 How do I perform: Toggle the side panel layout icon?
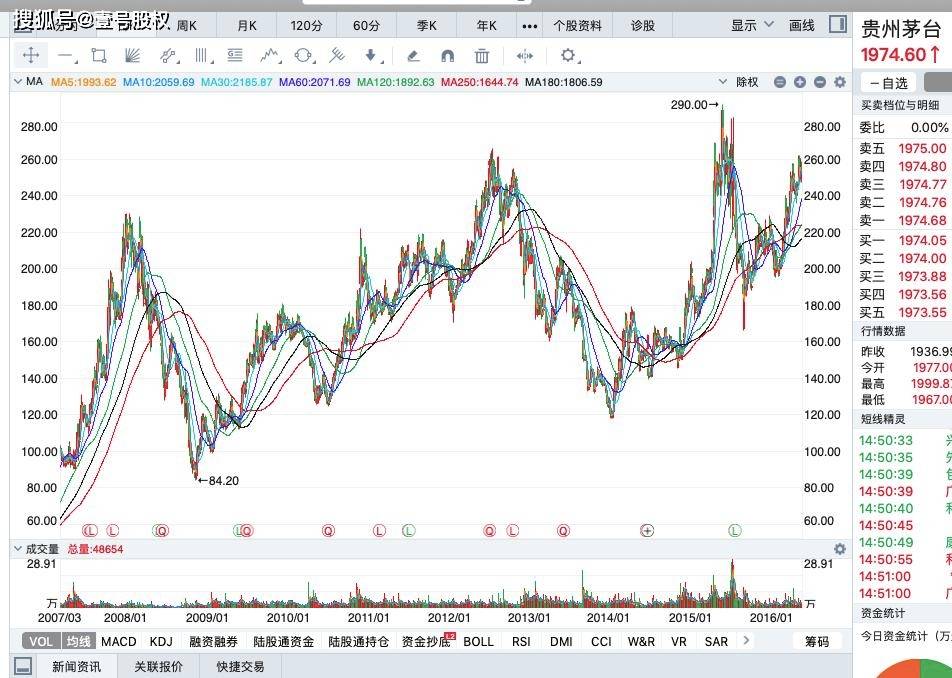tap(838, 24)
